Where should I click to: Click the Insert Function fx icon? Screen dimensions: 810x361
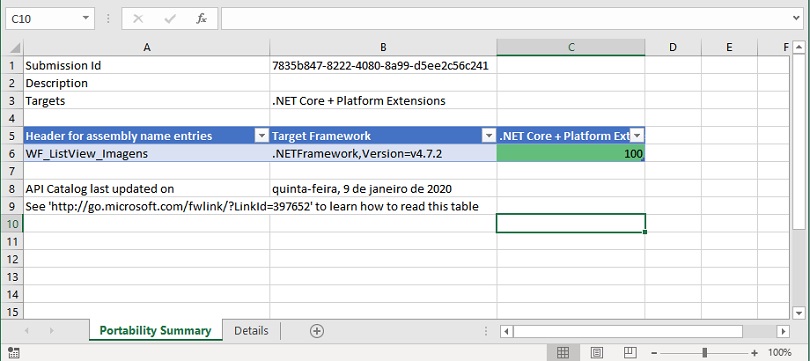201,19
